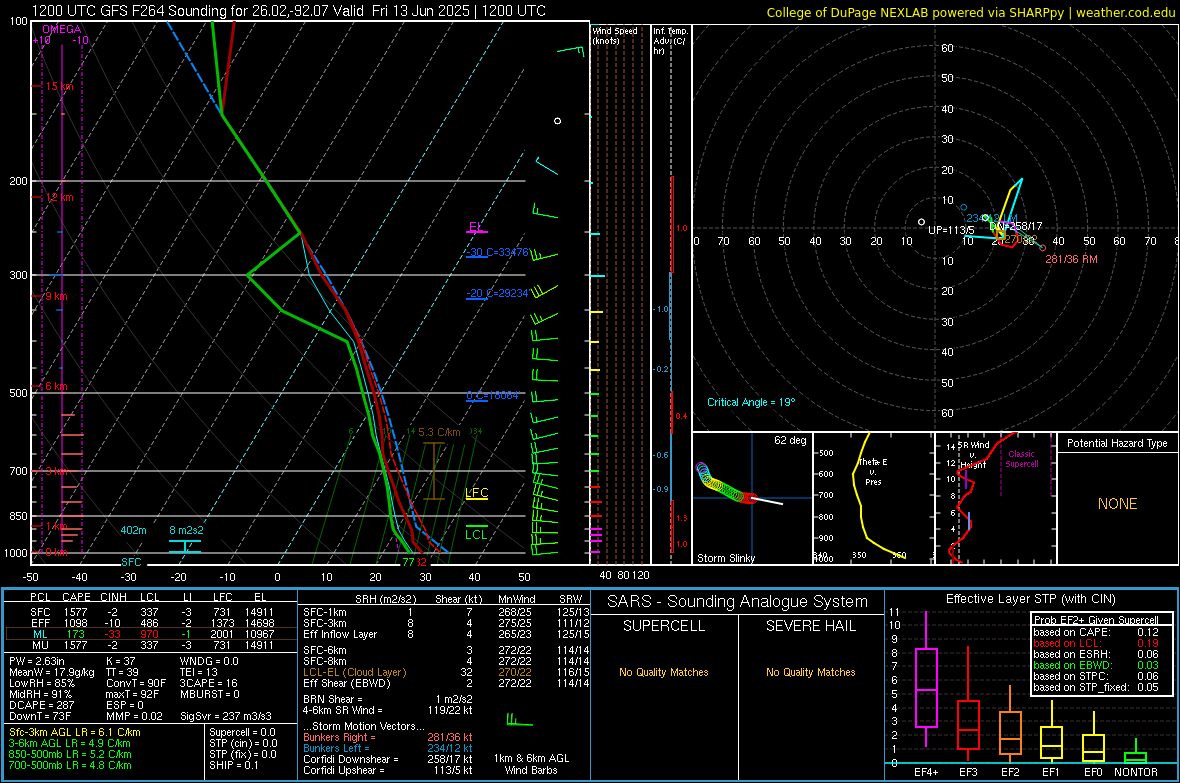
Task: Click the '8 m2s2' helicity label
Action: pos(186,530)
